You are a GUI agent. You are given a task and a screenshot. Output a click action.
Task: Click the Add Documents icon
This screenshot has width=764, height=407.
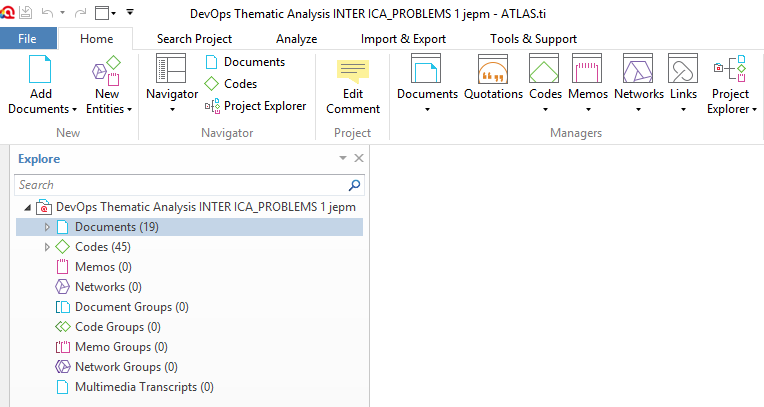pyautogui.click(x=40, y=69)
